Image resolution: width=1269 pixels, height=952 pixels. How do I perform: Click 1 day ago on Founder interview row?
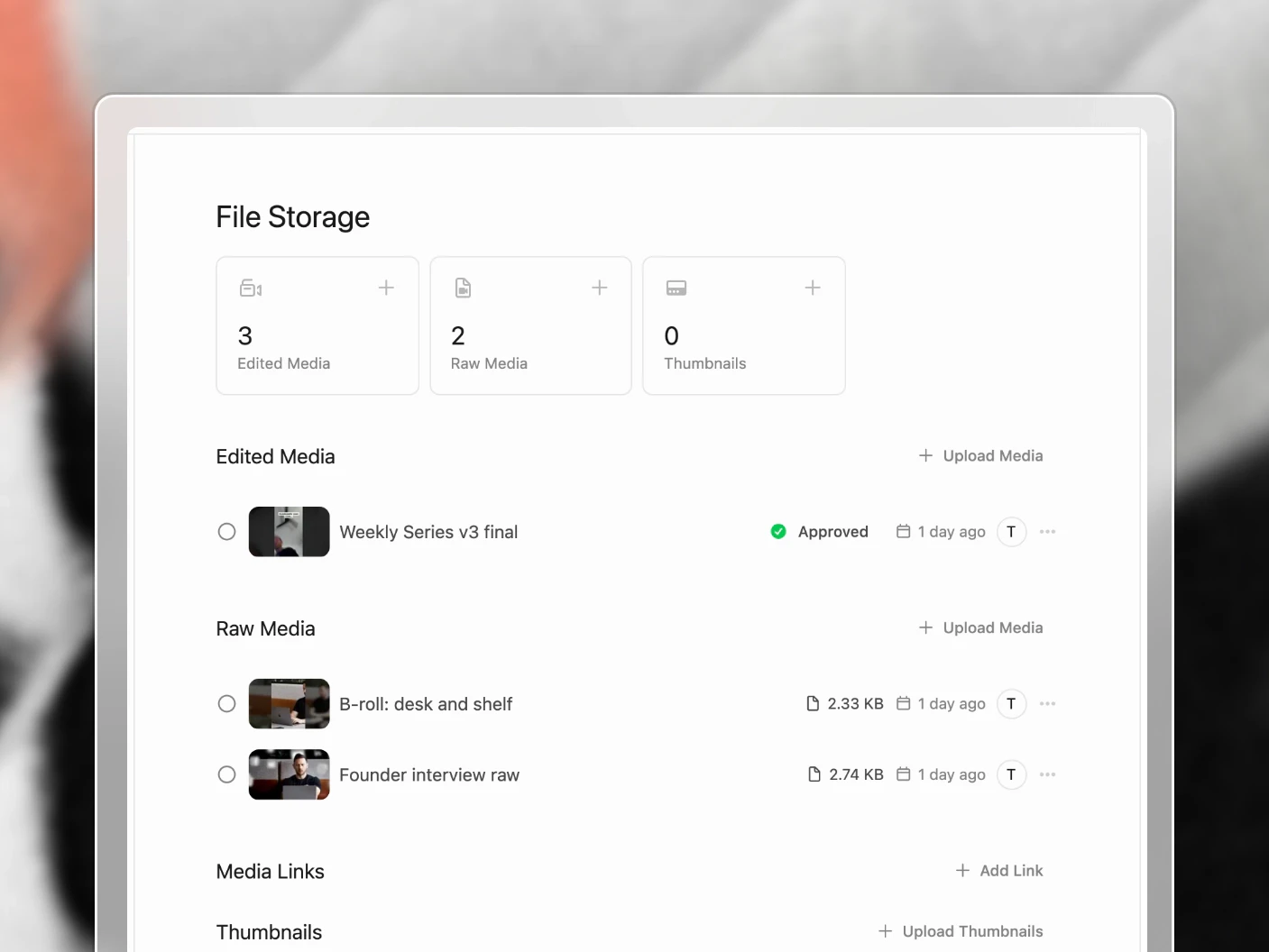pos(952,774)
